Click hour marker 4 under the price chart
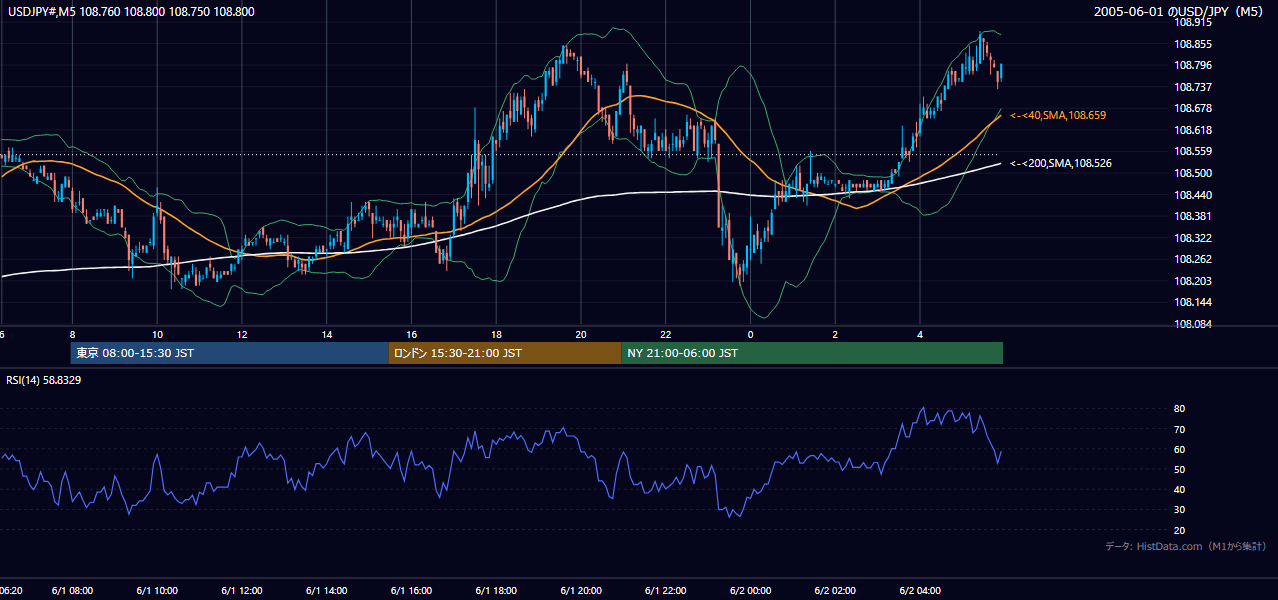 pos(920,334)
